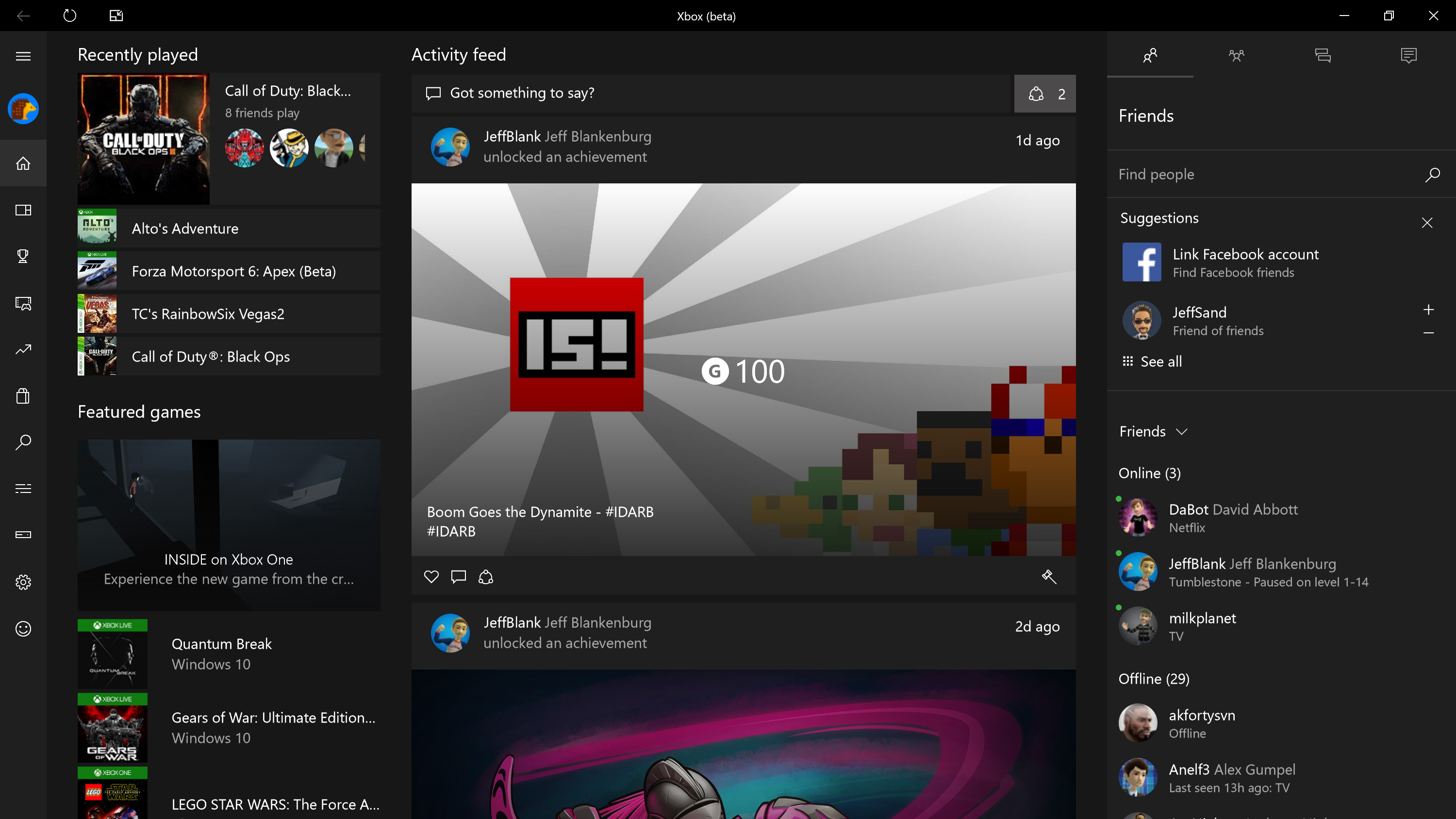Open Achievements trophy icon in sidebar
Screen dimensions: 1456x819
(23, 256)
